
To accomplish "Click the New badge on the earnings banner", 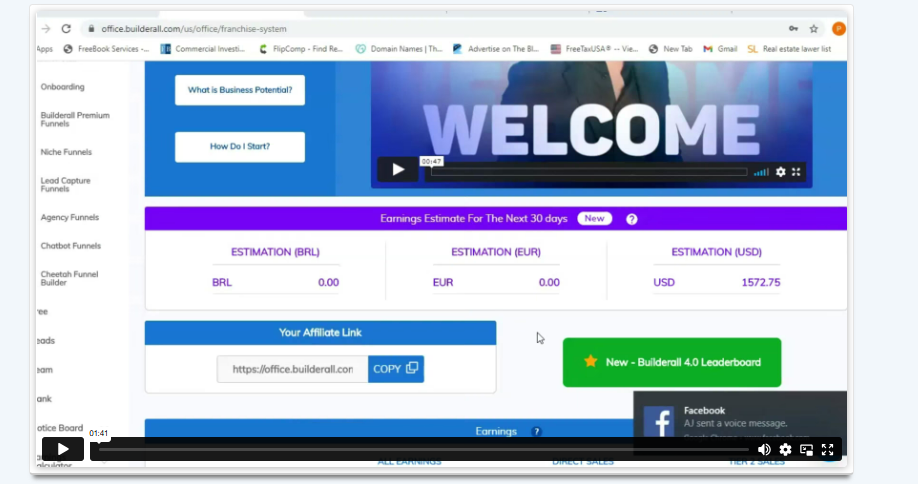I will pyautogui.click(x=594, y=218).
